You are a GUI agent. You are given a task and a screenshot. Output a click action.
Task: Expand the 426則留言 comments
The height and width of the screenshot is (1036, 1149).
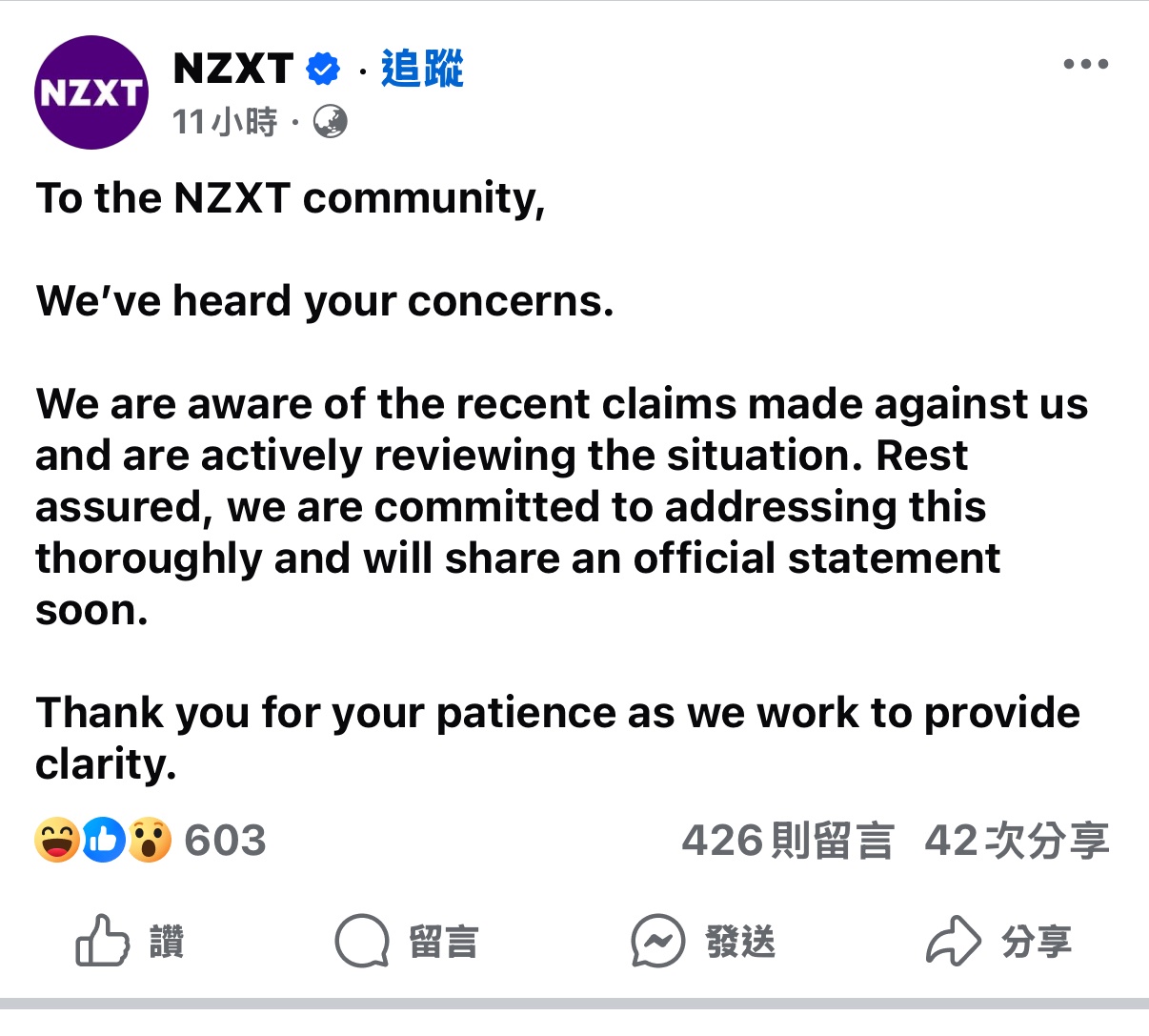(x=788, y=841)
